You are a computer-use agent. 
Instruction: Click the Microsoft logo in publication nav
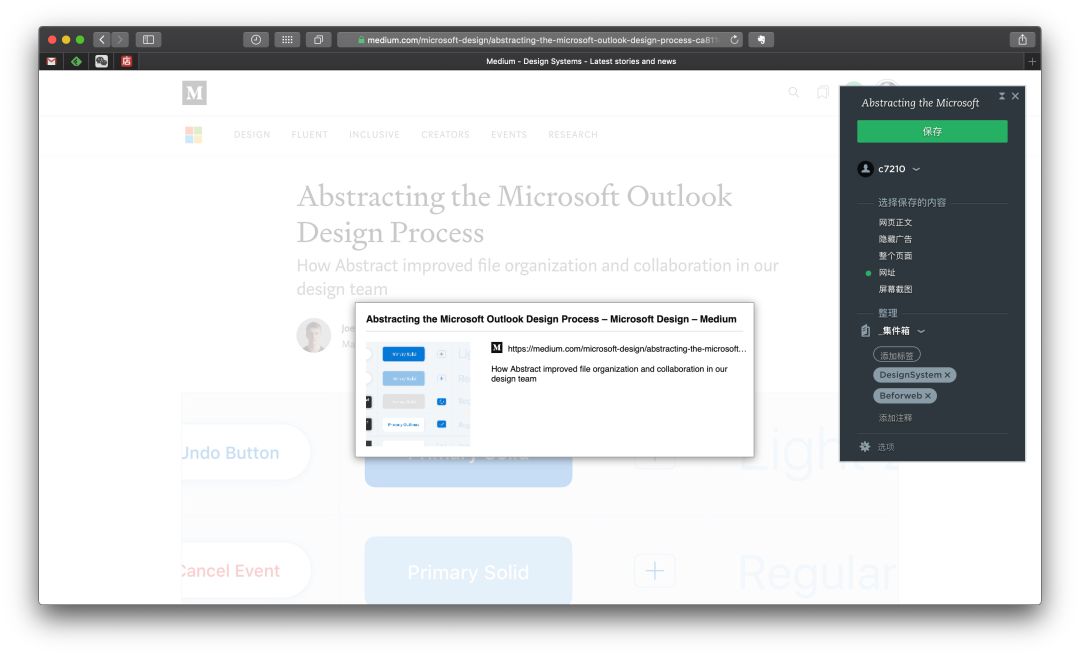point(194,134)
